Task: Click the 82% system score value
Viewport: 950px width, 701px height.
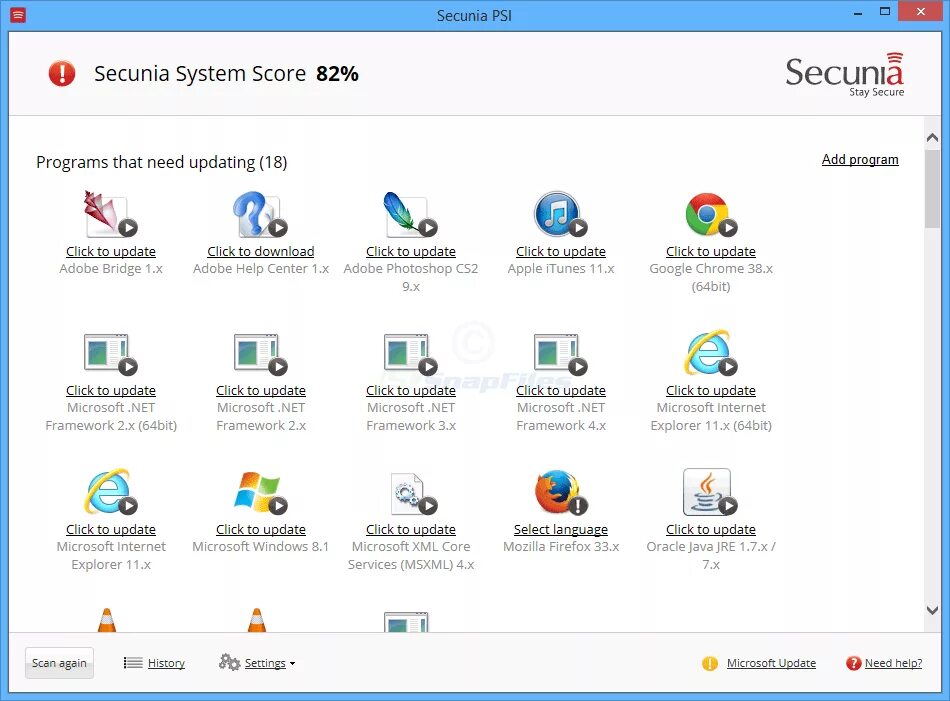Action: click(x=337, y=74)
